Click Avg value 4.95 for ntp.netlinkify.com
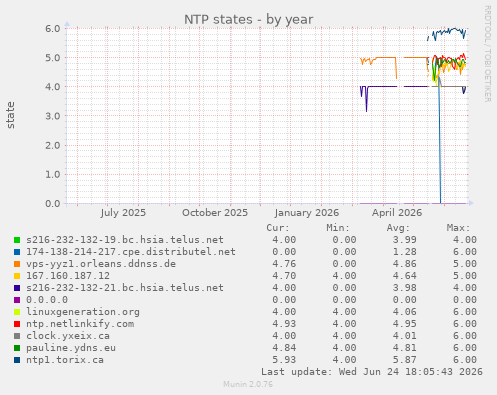This screenshot has height=395, width=497. click(404, 324)
